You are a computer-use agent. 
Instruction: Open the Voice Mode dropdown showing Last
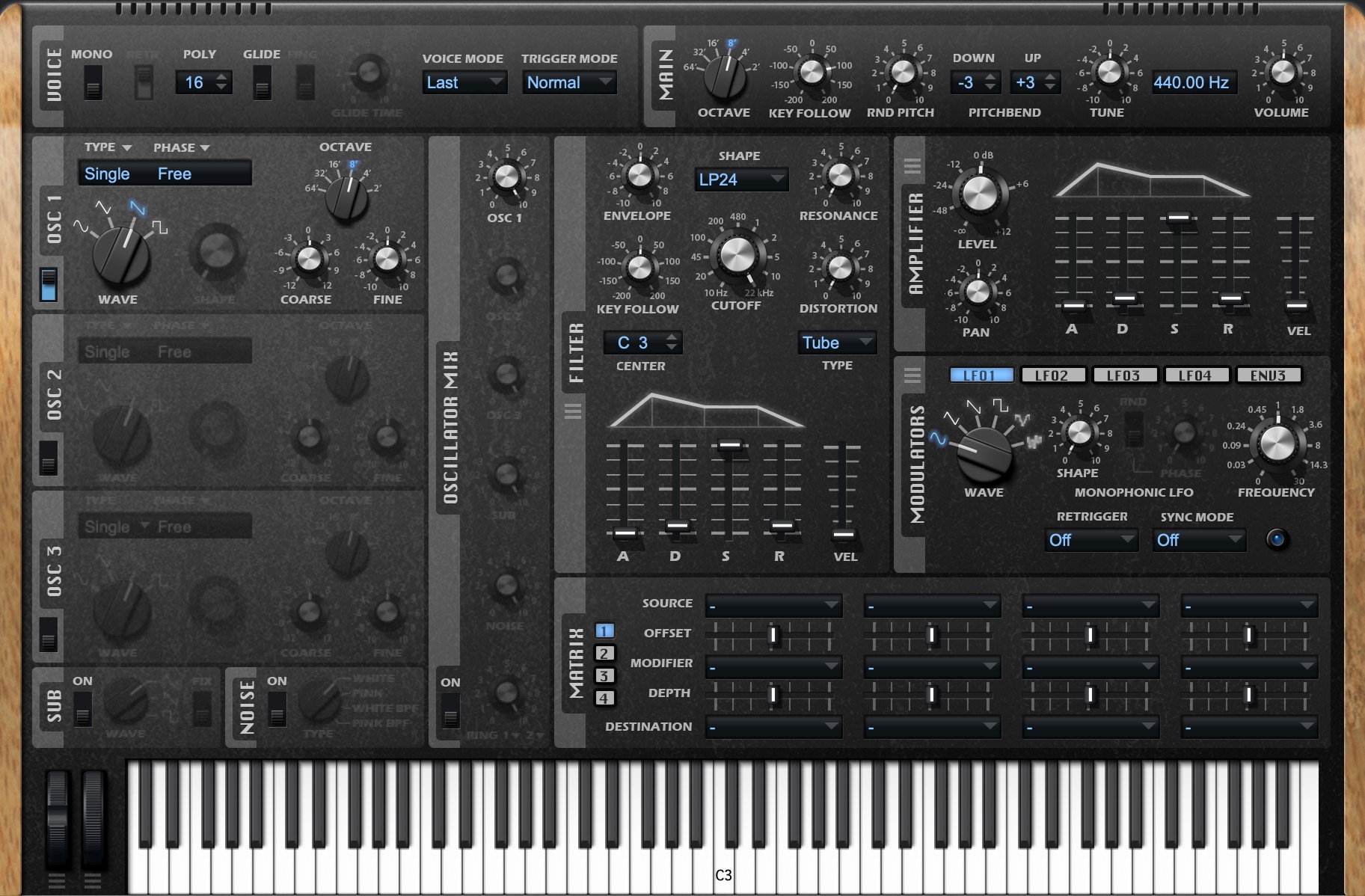pos(464,82)
